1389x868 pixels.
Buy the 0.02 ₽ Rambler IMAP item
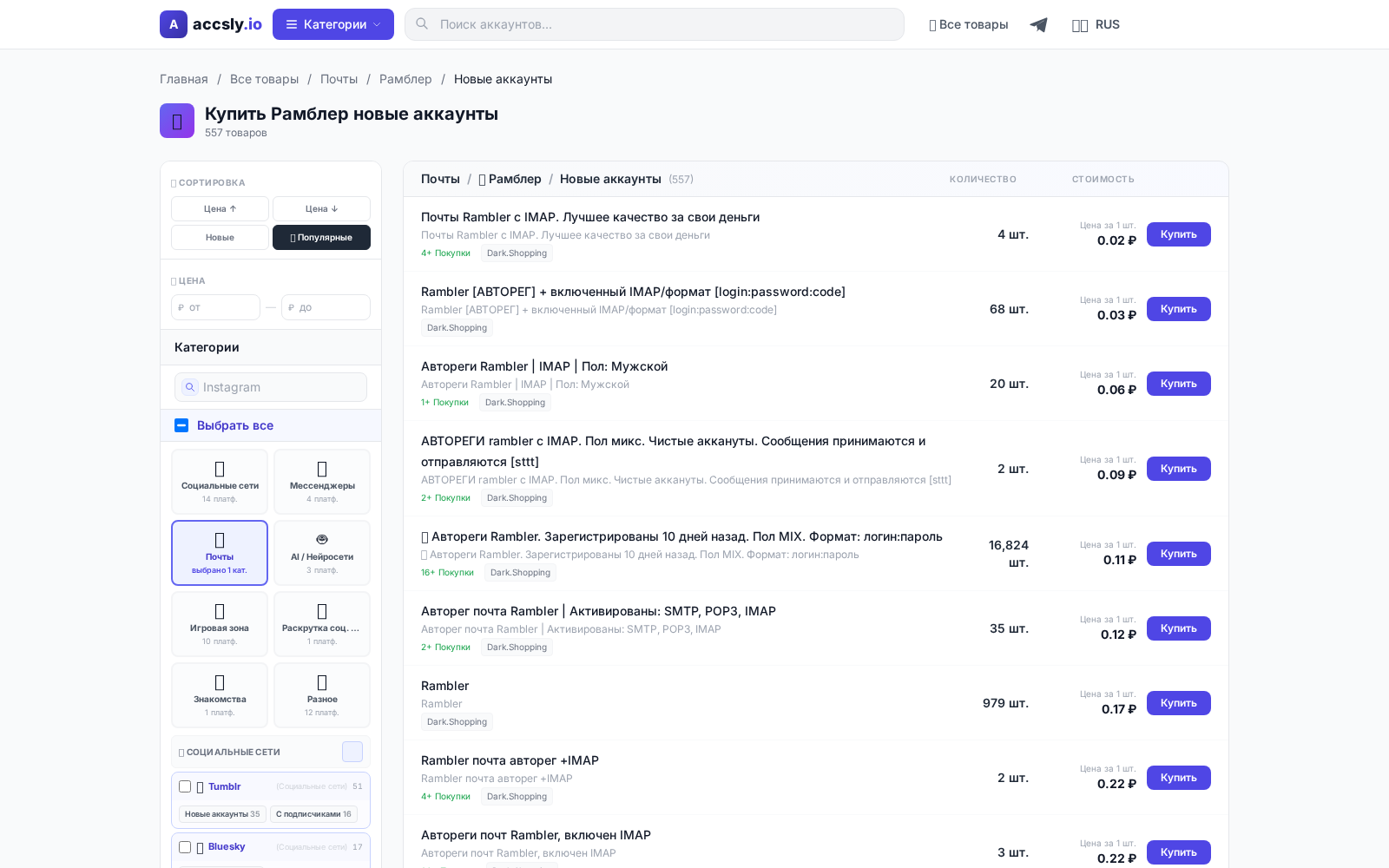(1179, 234)
